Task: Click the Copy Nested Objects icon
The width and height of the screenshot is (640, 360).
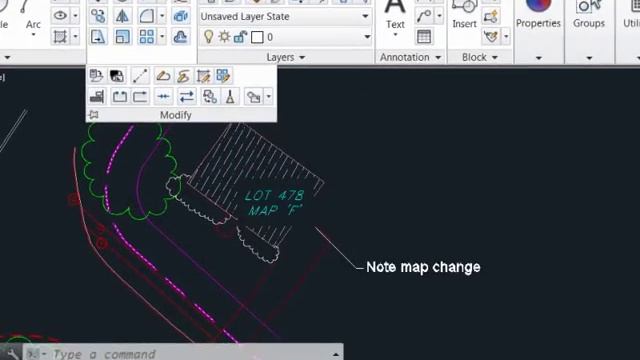Action: (x=210, y=97)
